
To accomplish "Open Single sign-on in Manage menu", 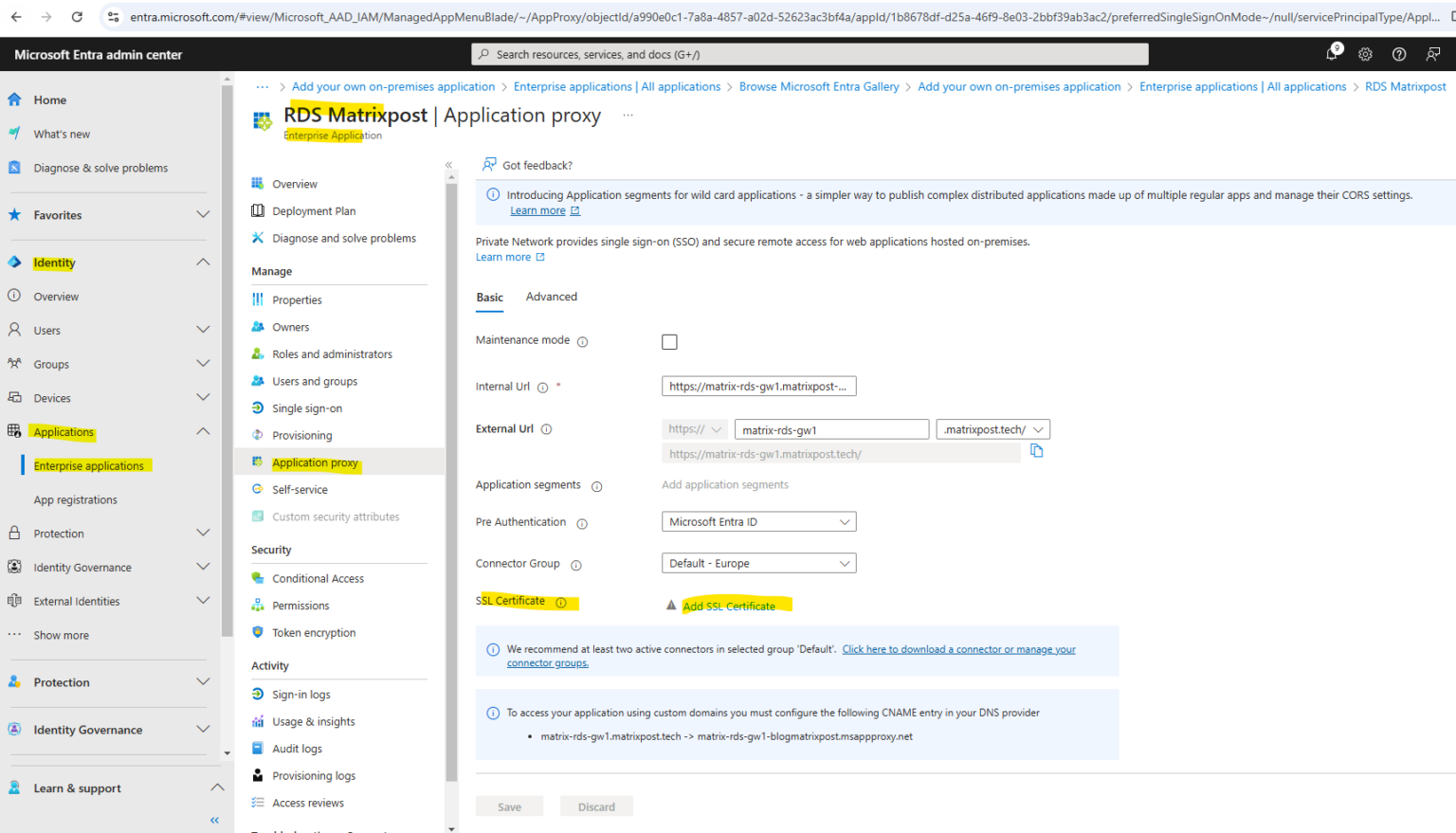I will (x=307, y=408).
